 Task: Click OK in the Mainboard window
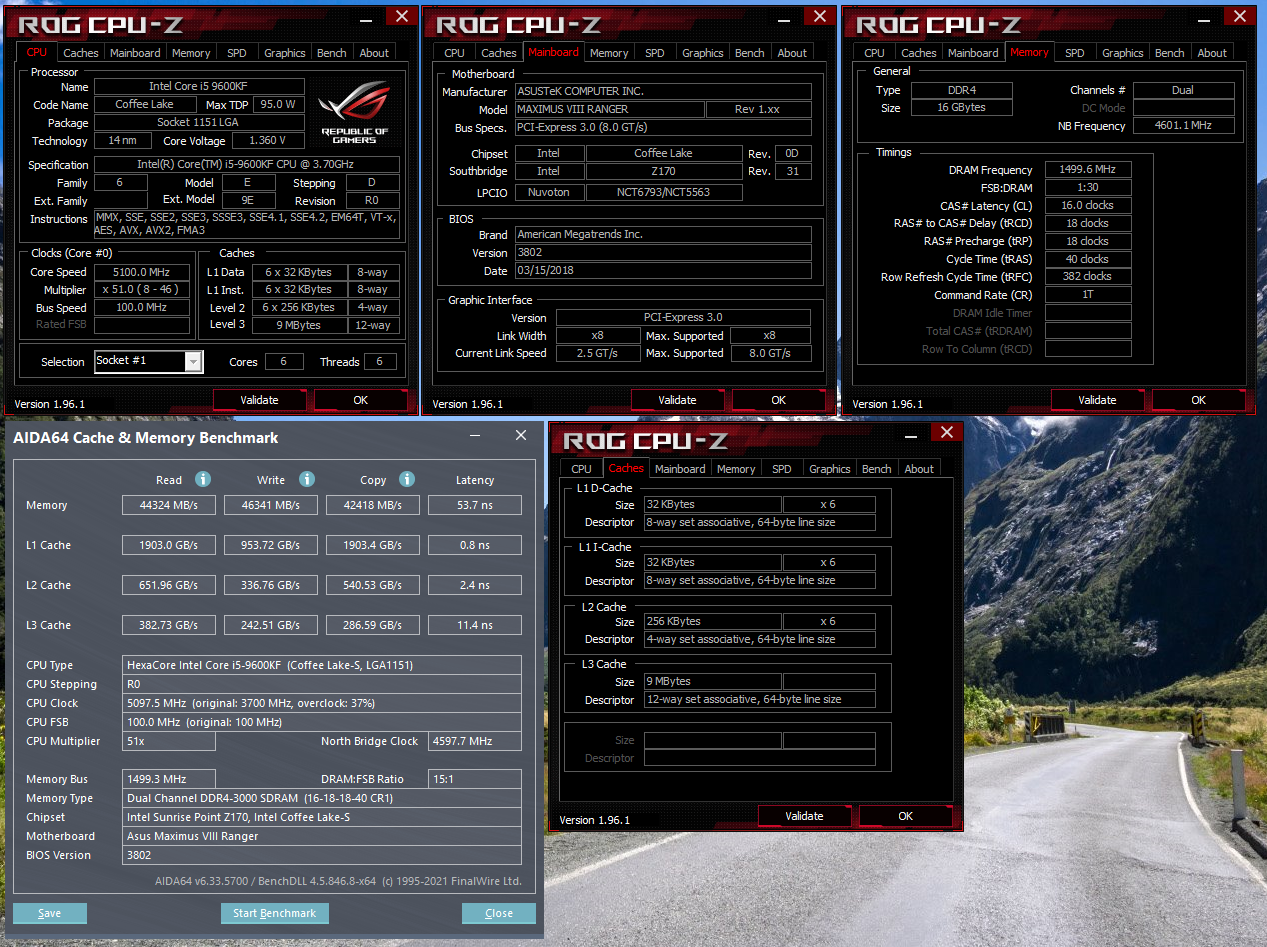(x=779, y=400)
